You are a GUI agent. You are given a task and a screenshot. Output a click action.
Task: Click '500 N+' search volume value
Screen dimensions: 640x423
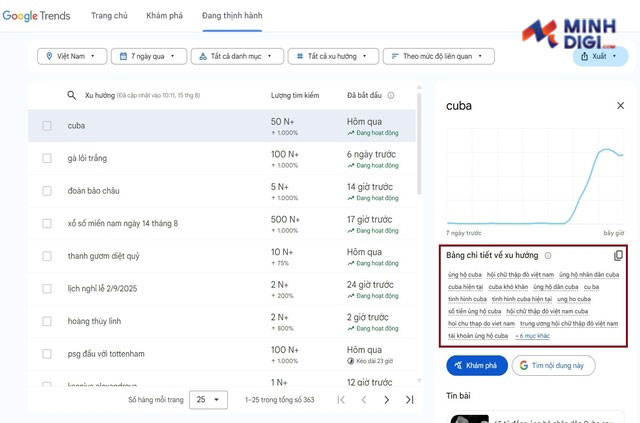click(285, 220)
